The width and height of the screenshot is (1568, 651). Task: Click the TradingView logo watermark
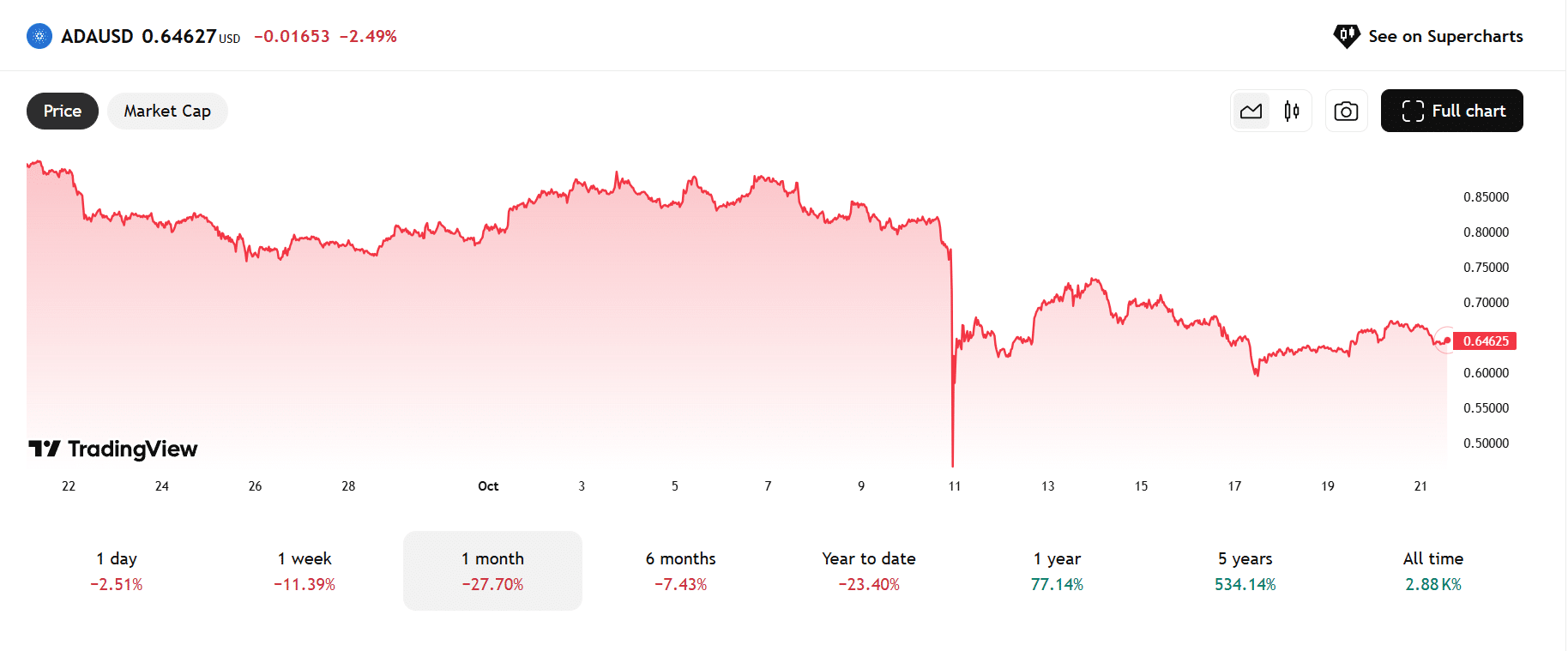(113, 449)
